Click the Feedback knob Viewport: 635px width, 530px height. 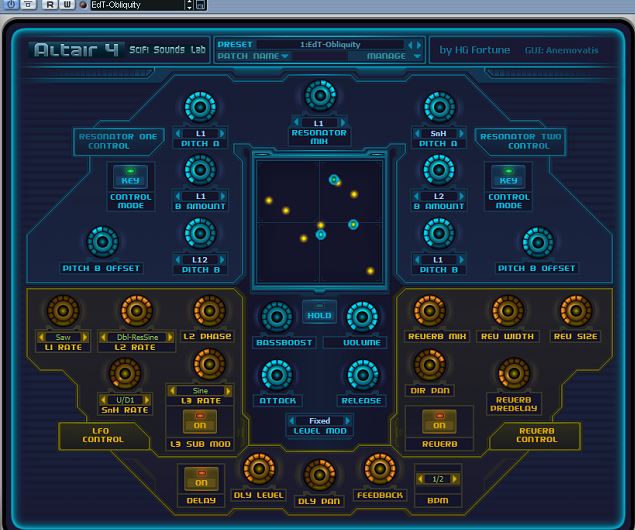click(x=380, y=469)
